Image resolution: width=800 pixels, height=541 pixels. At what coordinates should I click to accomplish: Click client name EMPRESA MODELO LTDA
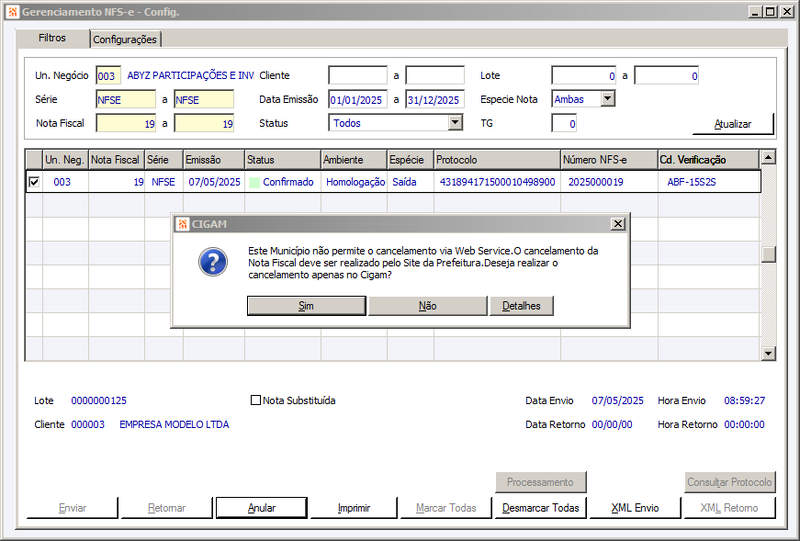174,425
